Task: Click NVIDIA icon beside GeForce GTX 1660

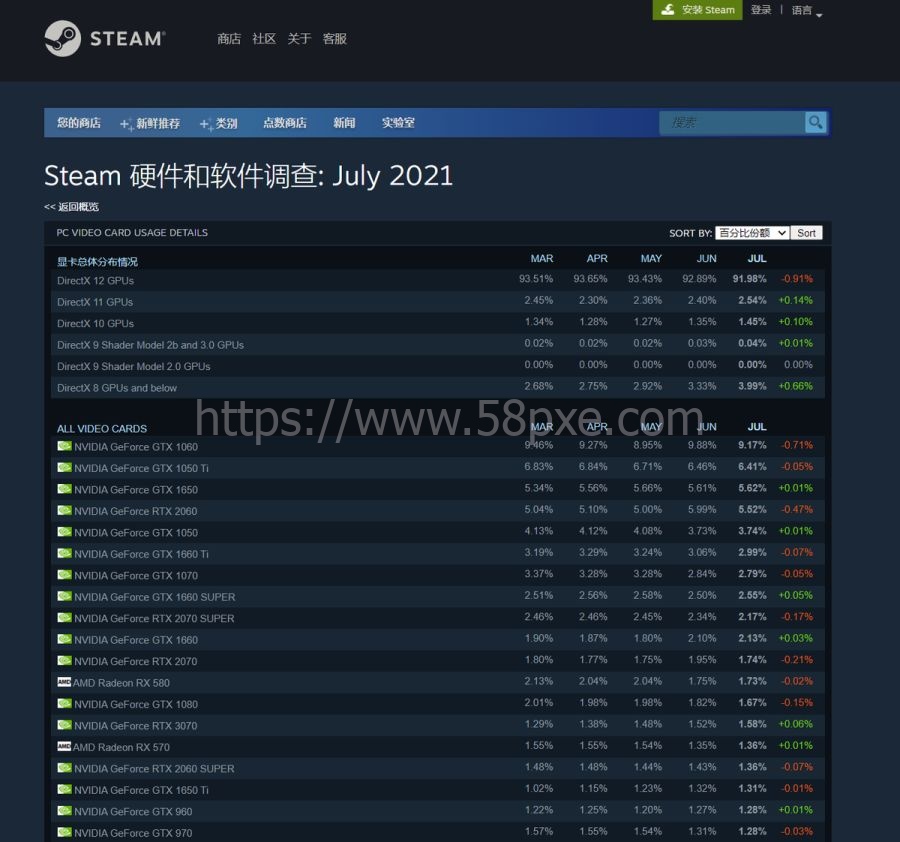Action: (64, 639)
